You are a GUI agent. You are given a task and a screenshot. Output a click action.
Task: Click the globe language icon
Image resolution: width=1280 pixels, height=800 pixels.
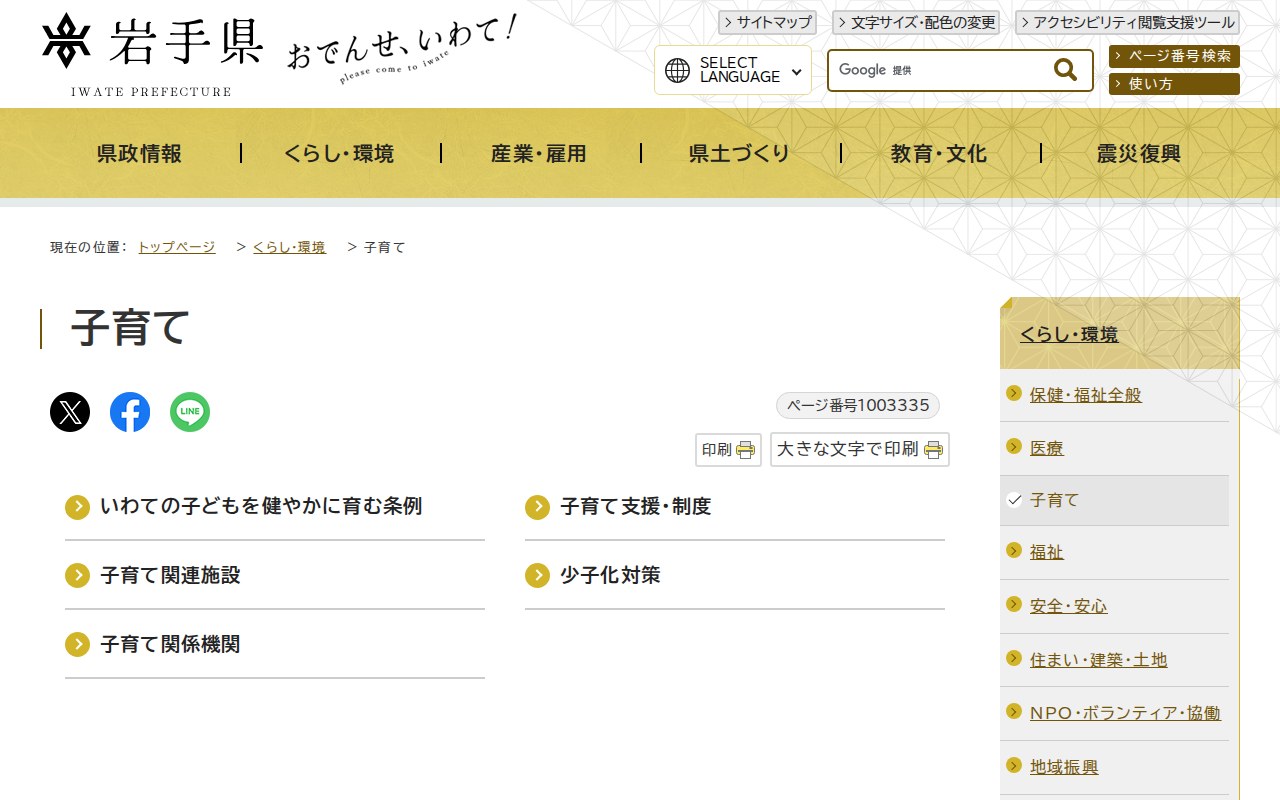pyautogui.click(x=678, y=70)
